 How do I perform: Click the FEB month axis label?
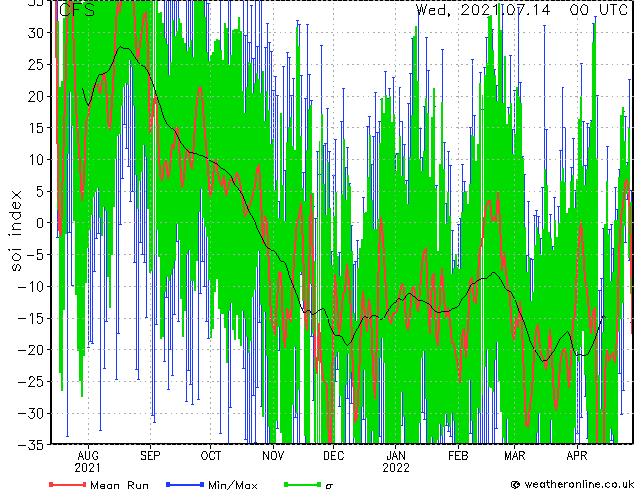[x=458, y=456]
